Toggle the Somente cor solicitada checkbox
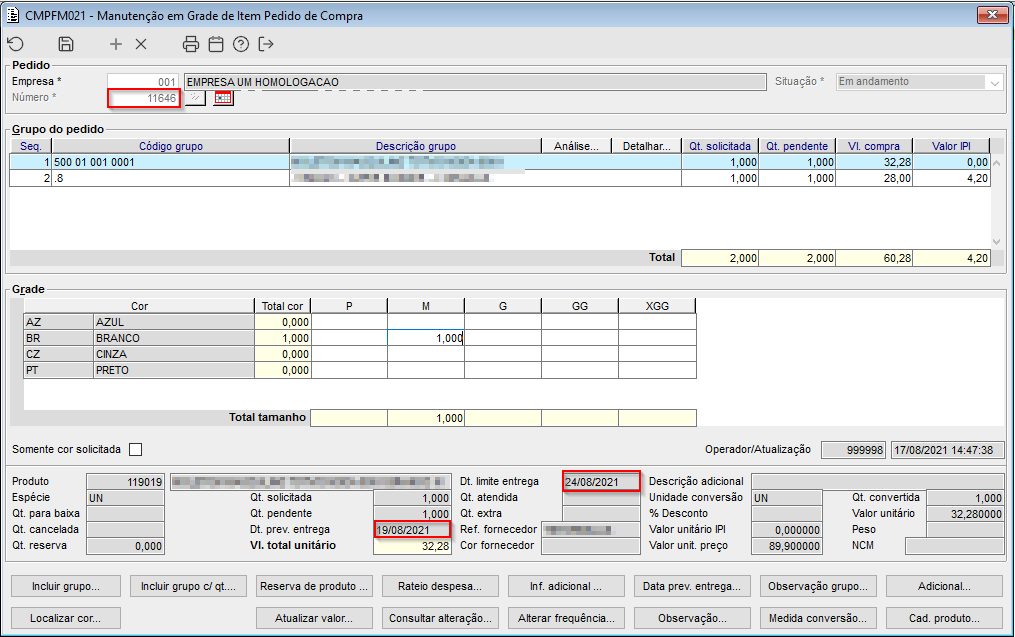 point(135,449)
